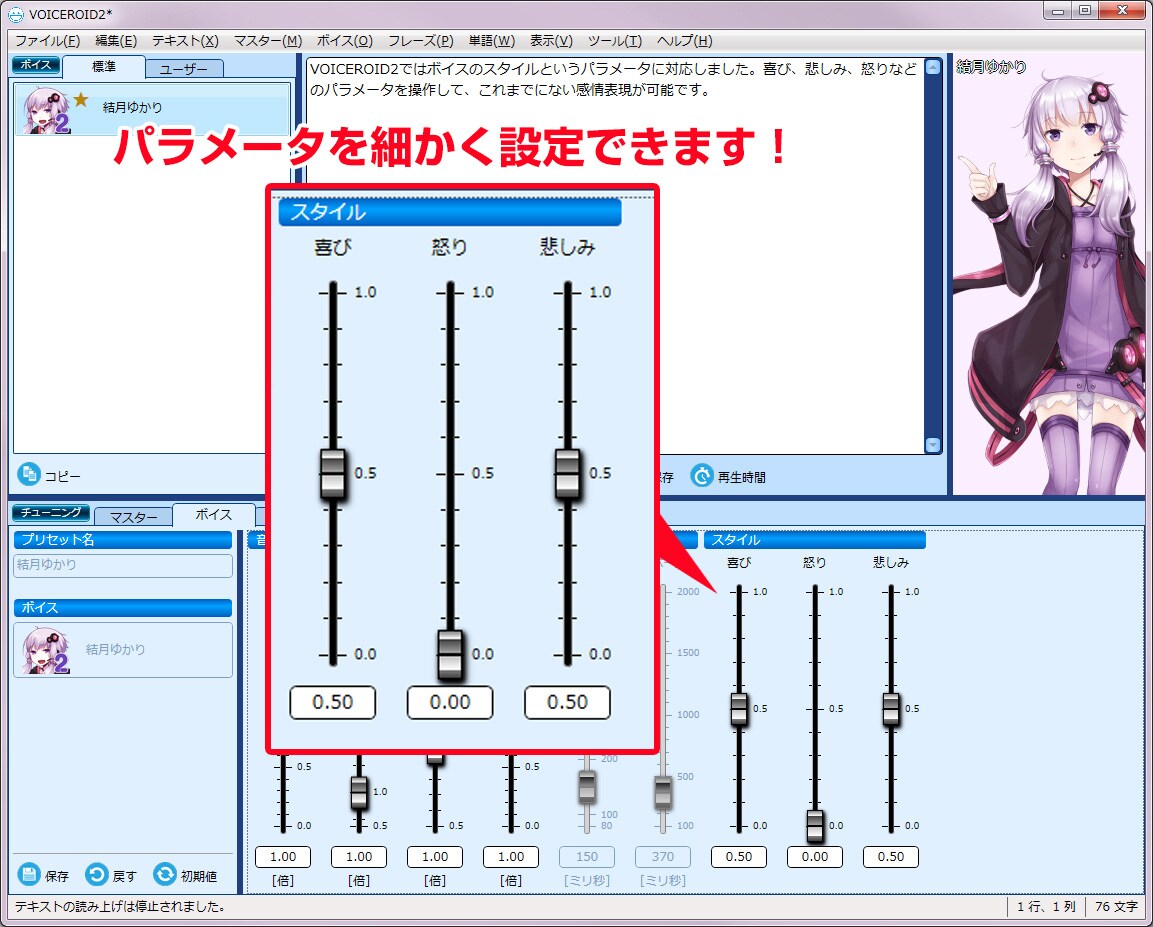Switch to the 標準 voice tab
The image size is (1153, 927).
(104, 67)
